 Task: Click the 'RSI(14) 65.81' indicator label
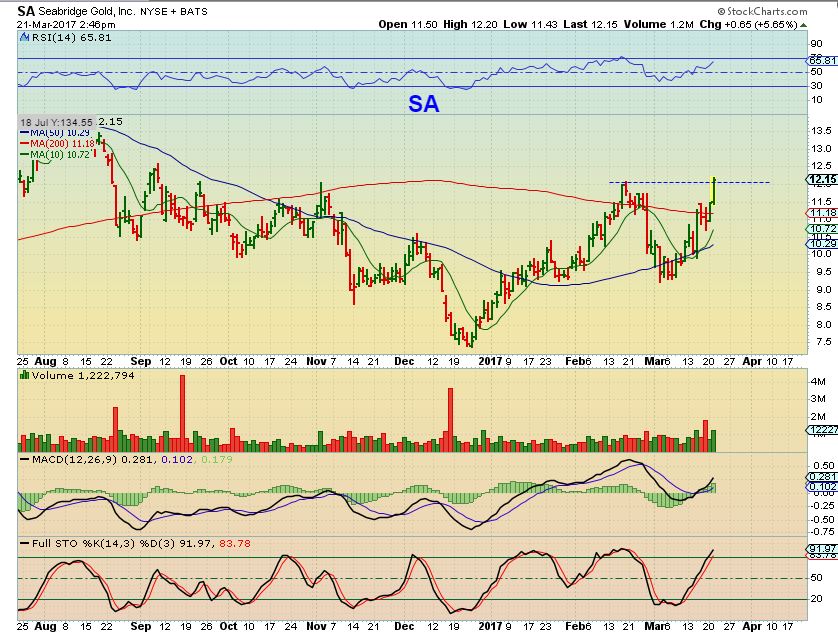coord(72,37)
